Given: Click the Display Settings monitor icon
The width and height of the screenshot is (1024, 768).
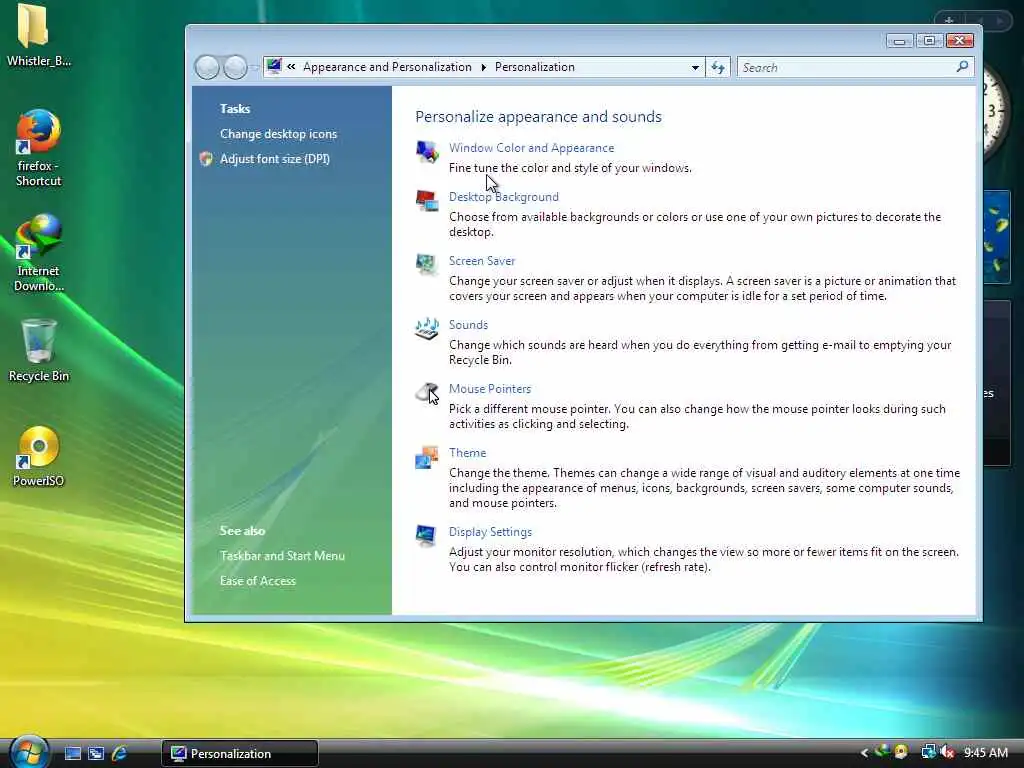Looking at the screenshot, I should (427, 535).
